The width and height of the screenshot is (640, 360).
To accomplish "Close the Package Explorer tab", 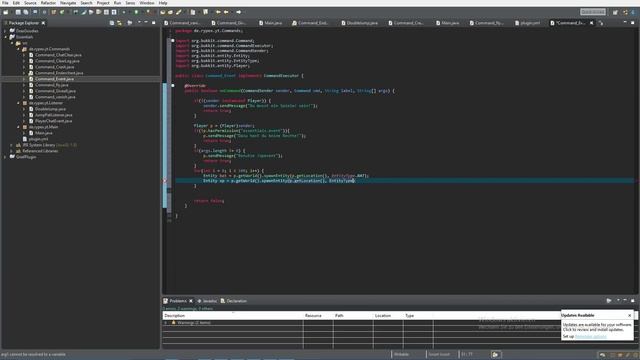I will [43, 23].
